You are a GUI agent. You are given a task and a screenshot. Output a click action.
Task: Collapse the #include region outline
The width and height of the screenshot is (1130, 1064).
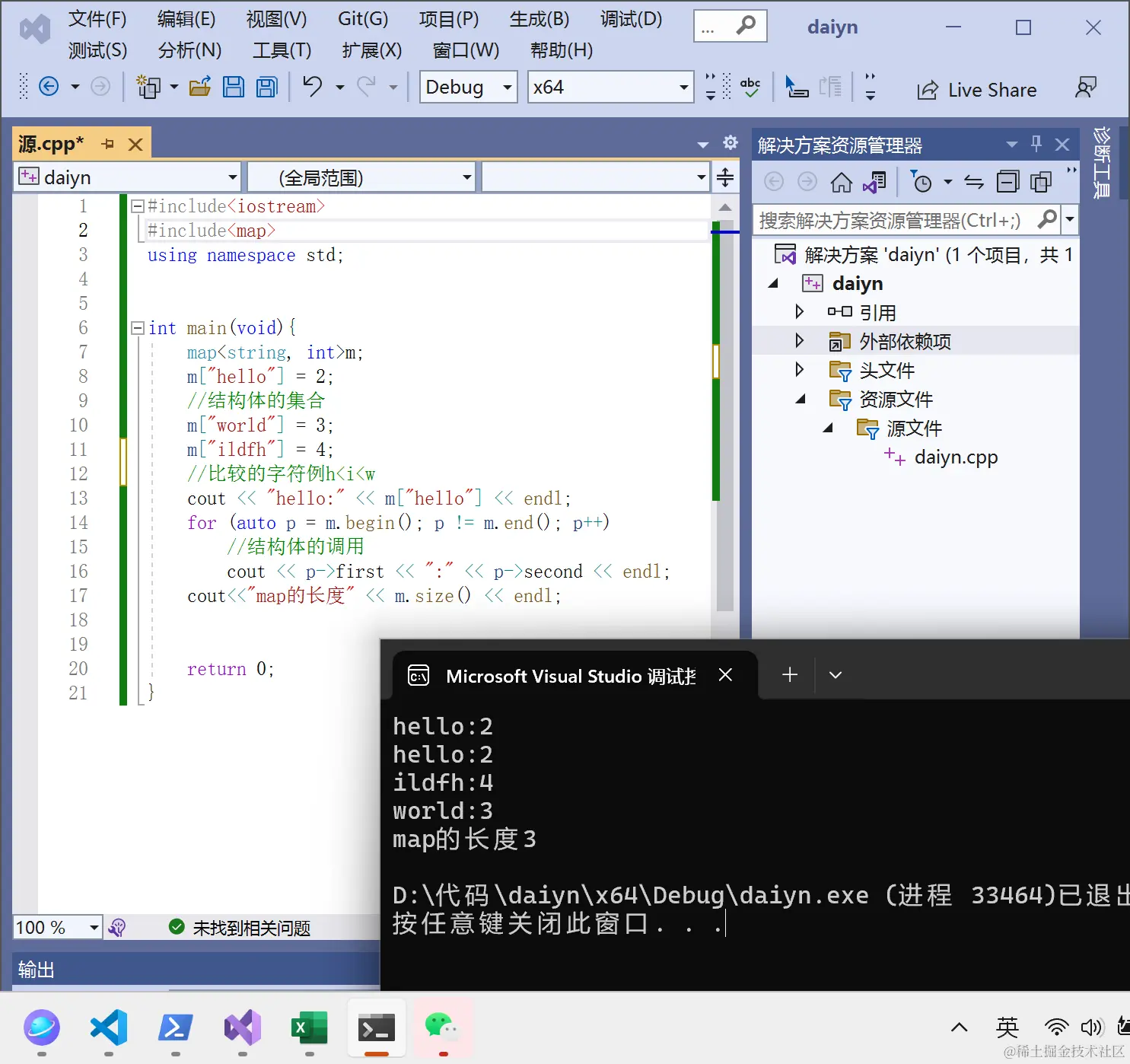pos(138,206)
